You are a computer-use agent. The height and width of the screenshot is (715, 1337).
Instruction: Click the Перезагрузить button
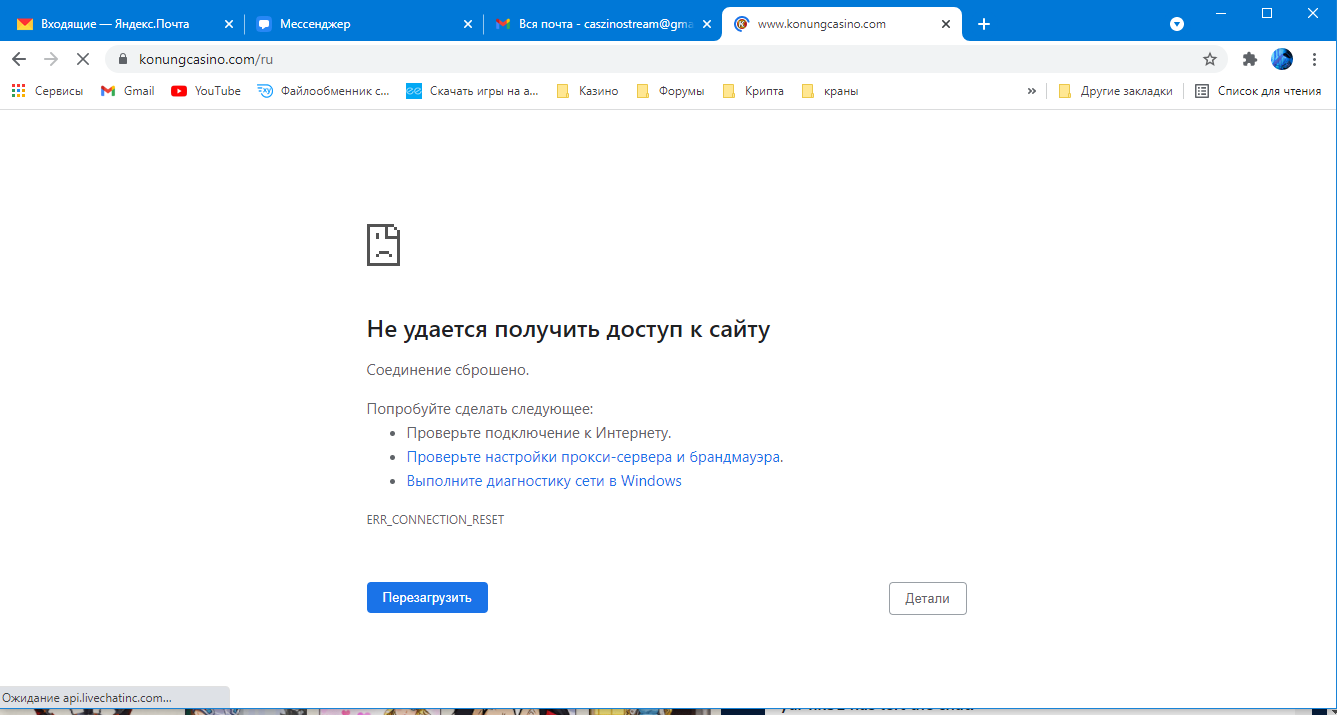[427, 598]
